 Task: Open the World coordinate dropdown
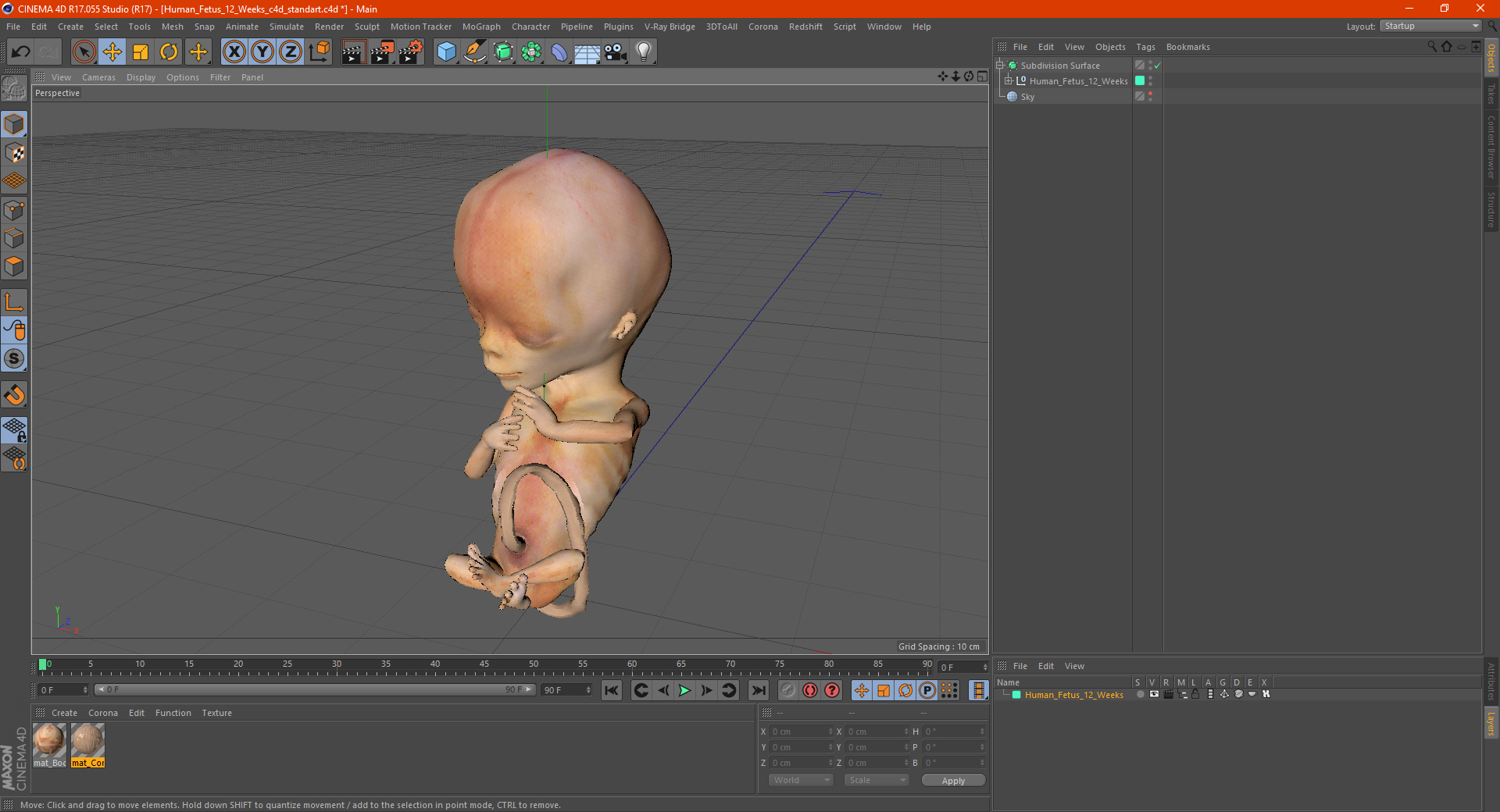pyautogui.click(x=801, y=780)
